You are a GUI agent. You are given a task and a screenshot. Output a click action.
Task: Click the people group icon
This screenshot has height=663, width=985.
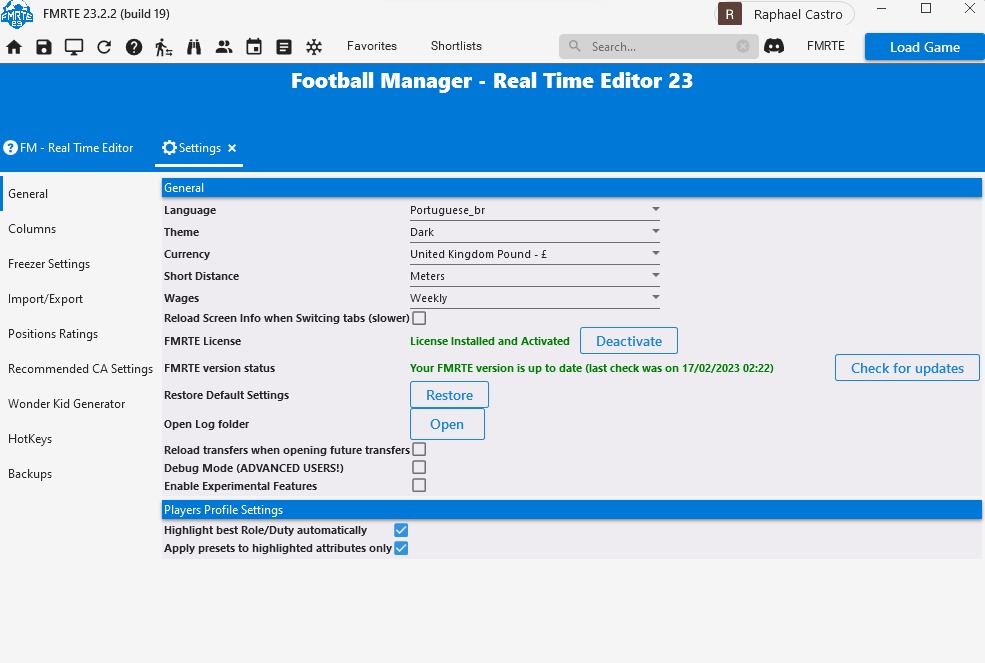click(x=224, y=47)
